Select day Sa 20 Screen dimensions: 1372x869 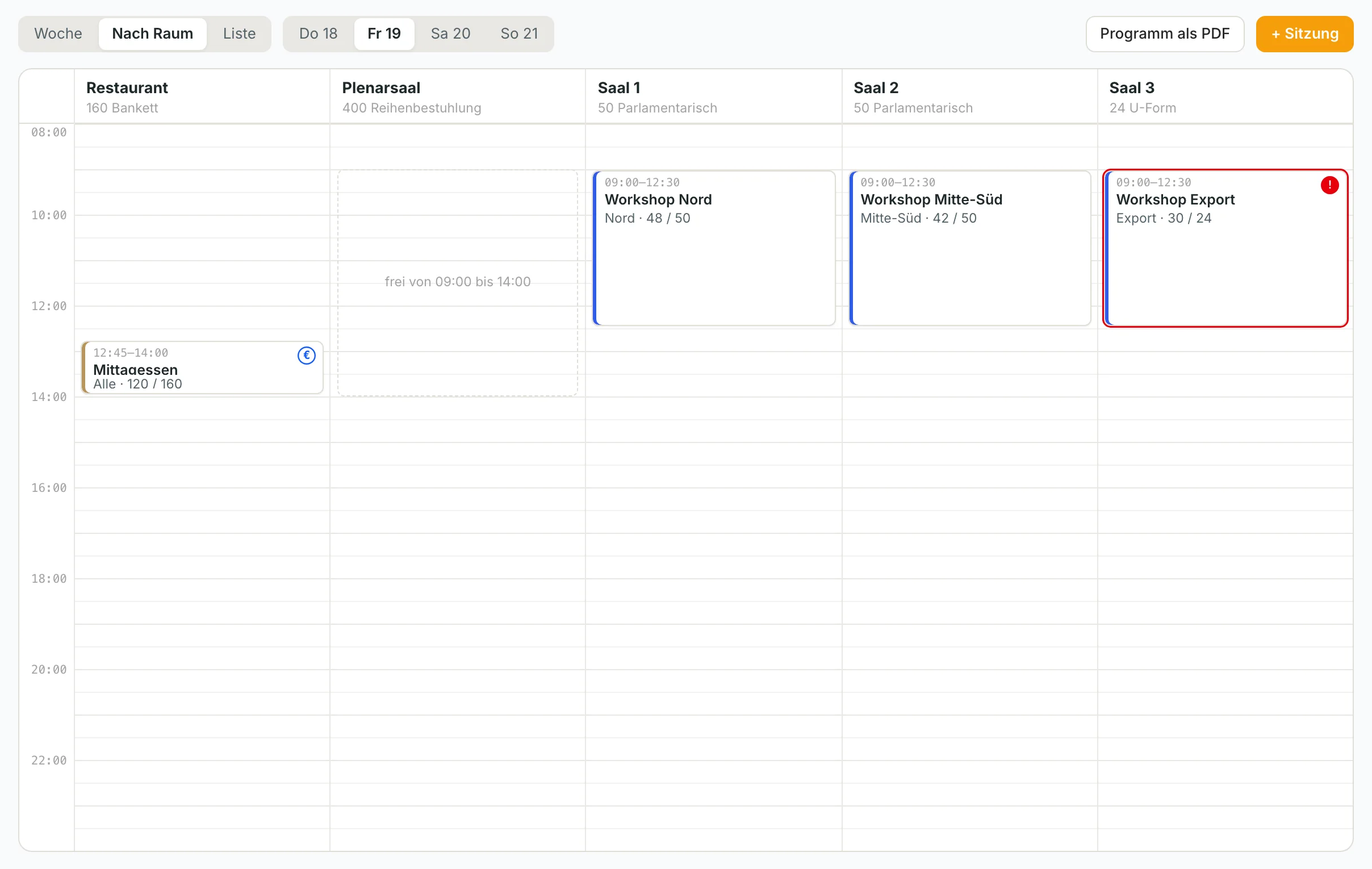coord(451,34)
